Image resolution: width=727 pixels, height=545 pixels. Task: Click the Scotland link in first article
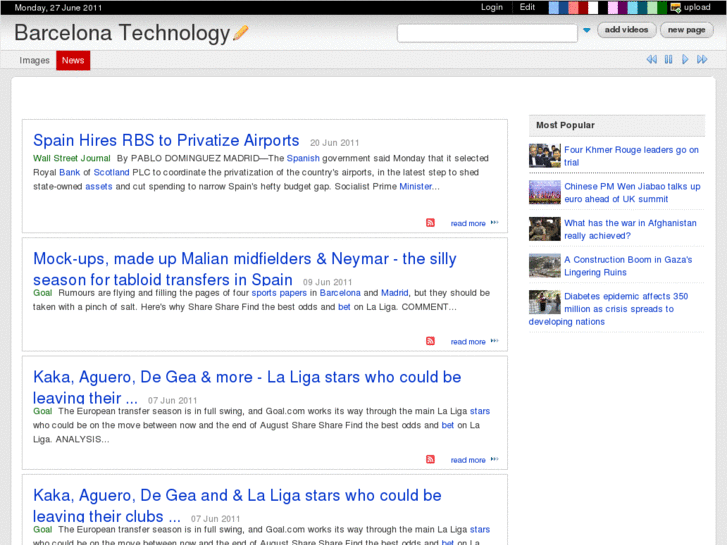[x=111, y=172]
